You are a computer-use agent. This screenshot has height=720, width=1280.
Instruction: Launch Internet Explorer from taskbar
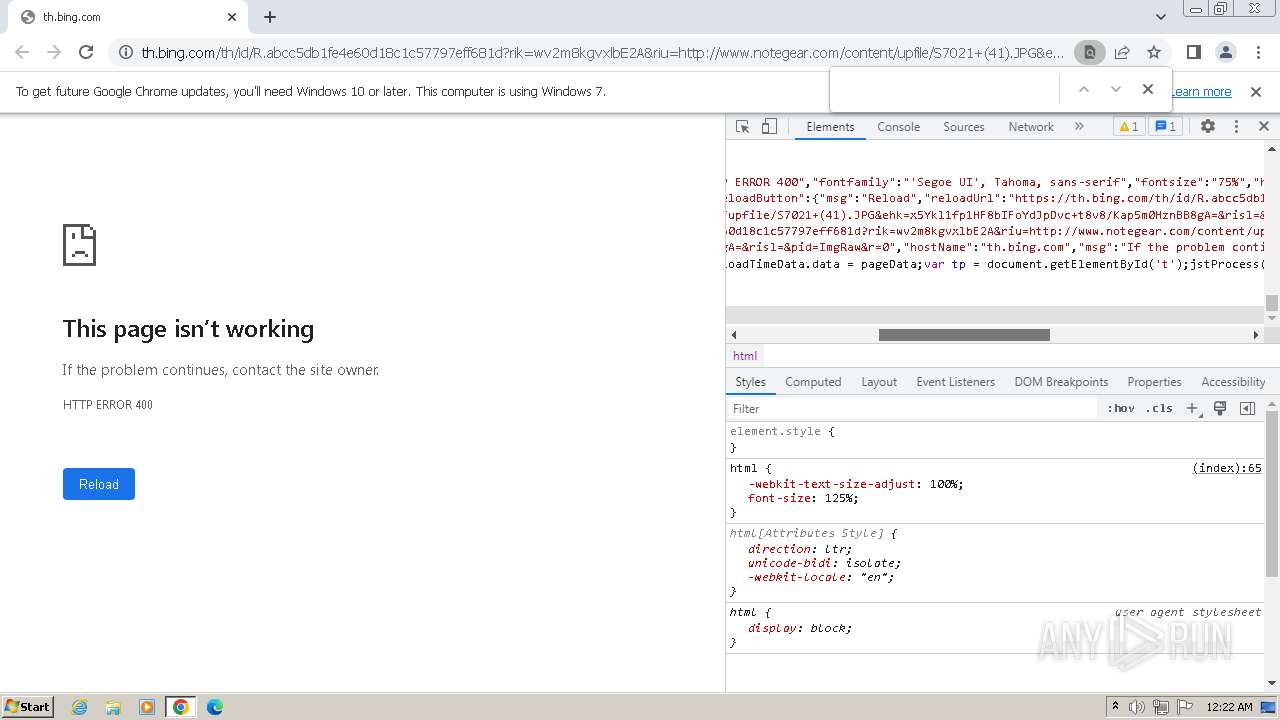[x=80, y=707]
